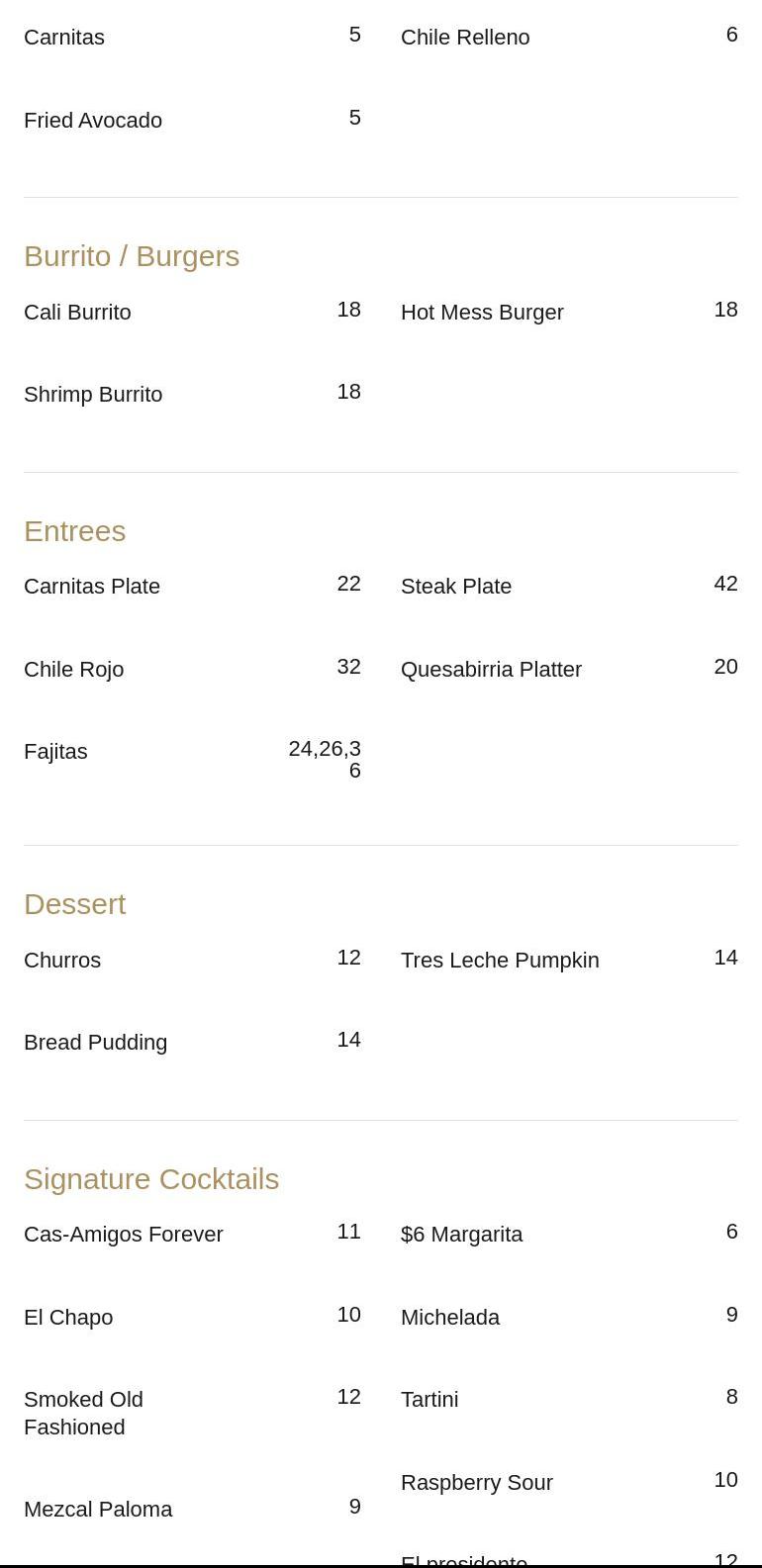The width and height of the screenshot is (762, 1568).
Task: Click the Raspberry Sour cocktail
Action: [x=477, y=1483]
